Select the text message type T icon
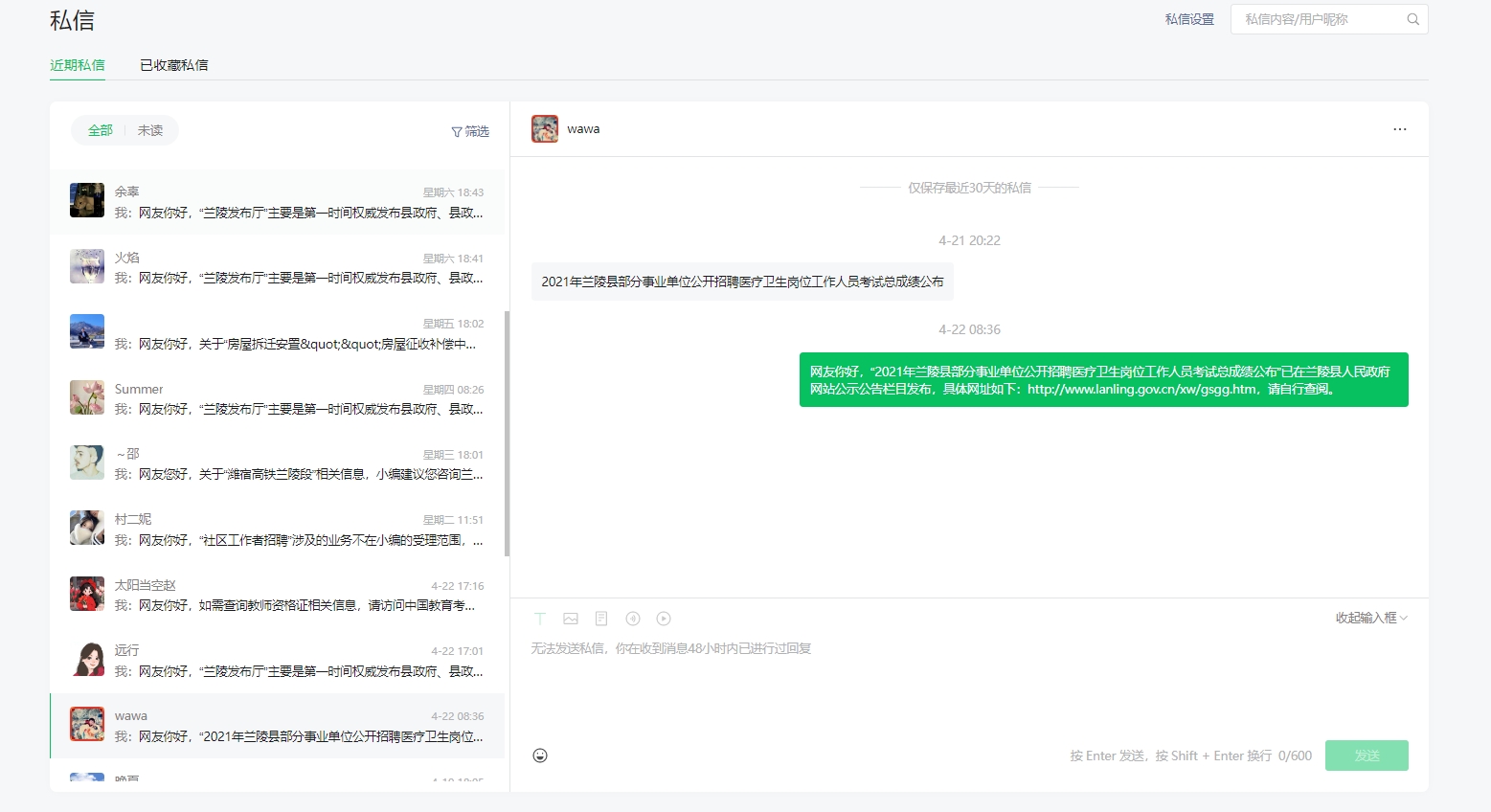 540,619
